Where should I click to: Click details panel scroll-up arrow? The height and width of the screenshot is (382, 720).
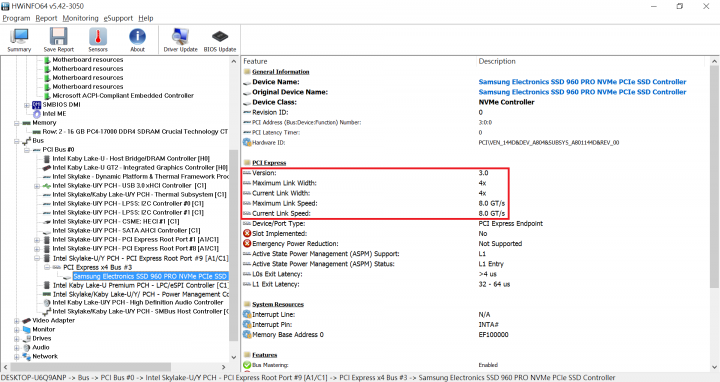(x=714, y=61)
